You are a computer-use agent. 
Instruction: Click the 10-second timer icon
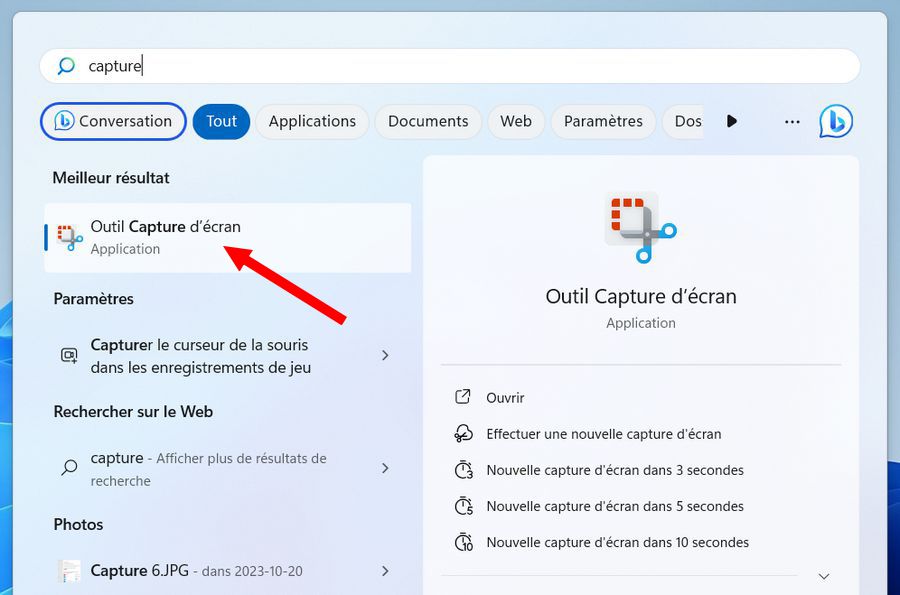pyautogui.click(x=464, y=542)
